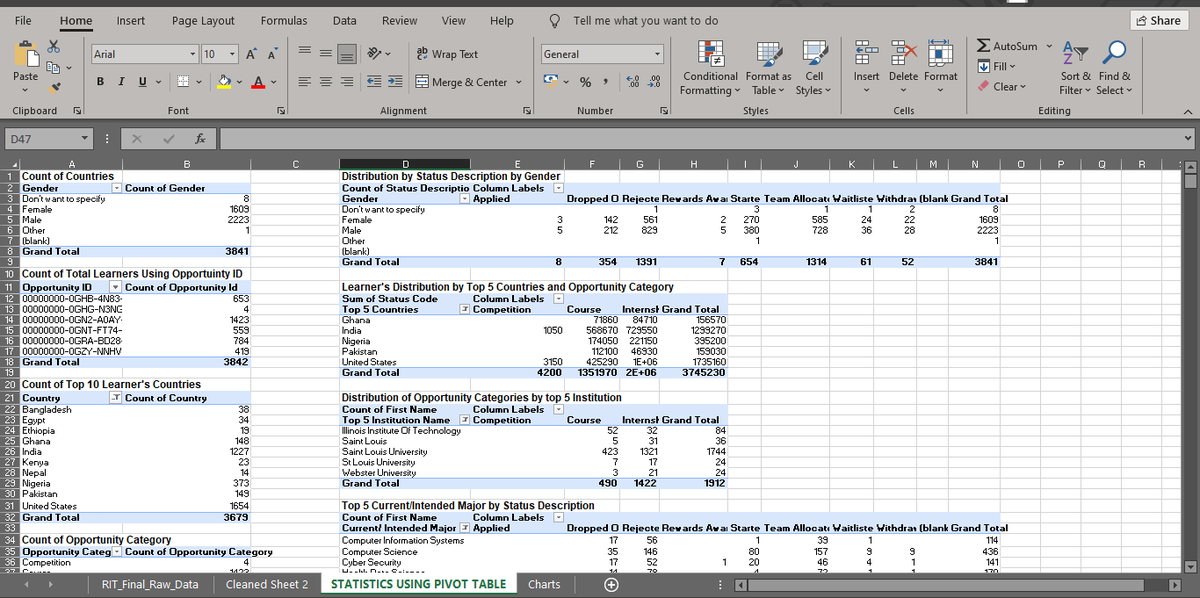The image size is (1200, 598).
Task: Toggle Merge & Center
Action: coord(461,82)
